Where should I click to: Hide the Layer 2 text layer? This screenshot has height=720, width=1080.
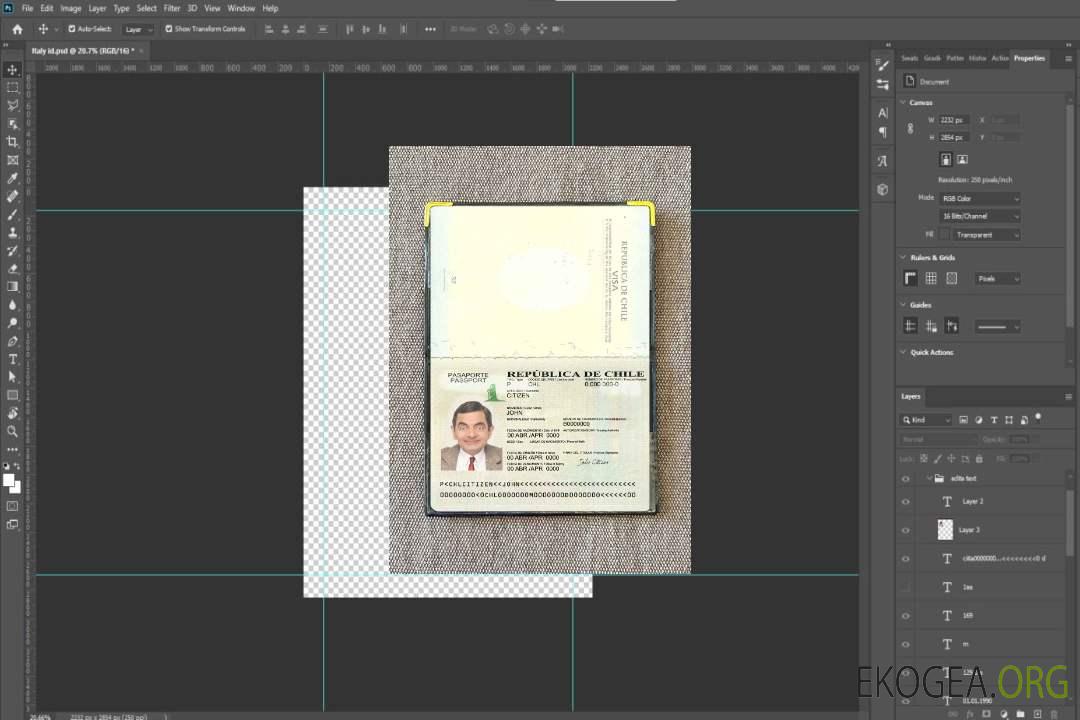coord(906,502)
